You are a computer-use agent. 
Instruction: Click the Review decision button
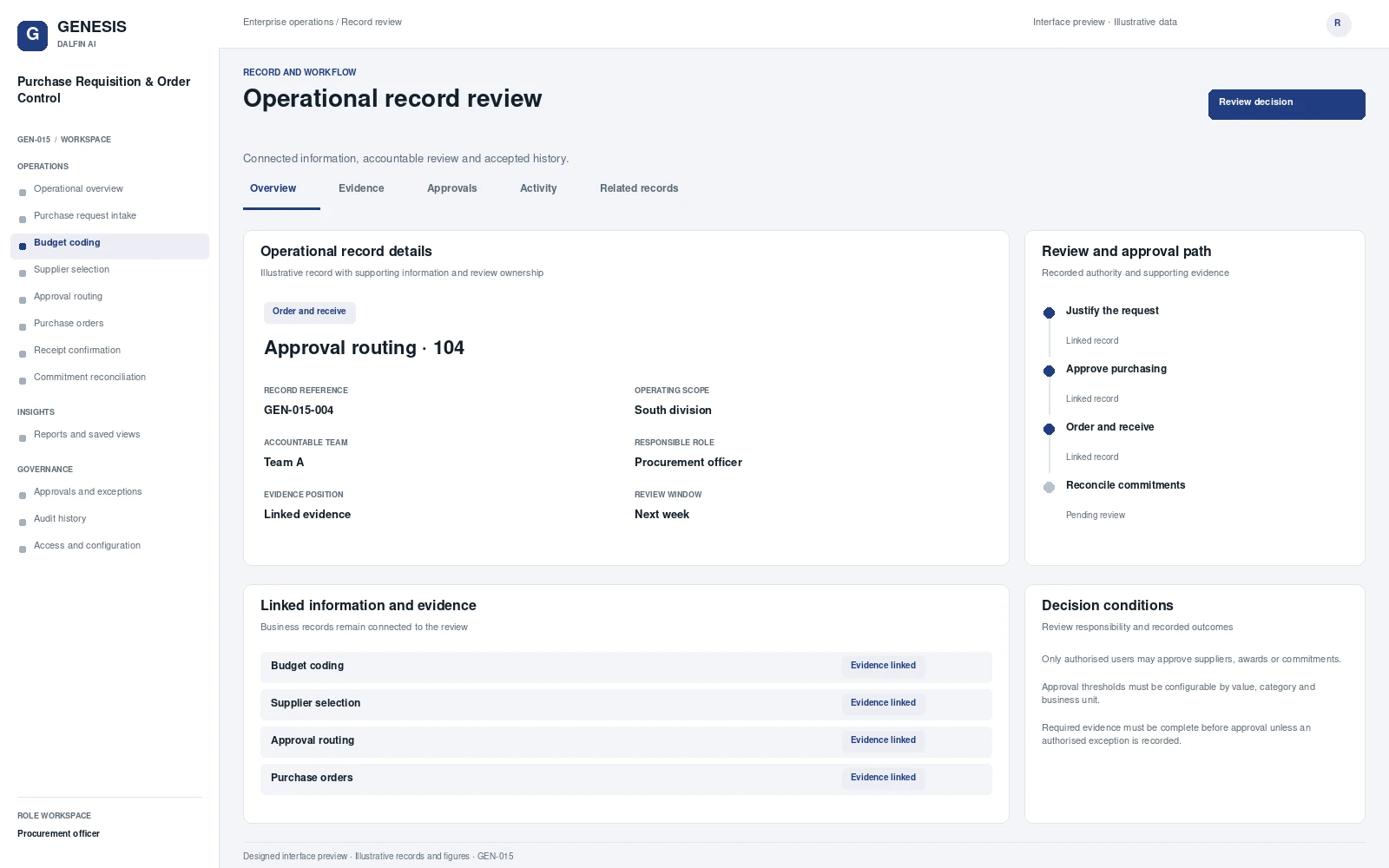1287,104
